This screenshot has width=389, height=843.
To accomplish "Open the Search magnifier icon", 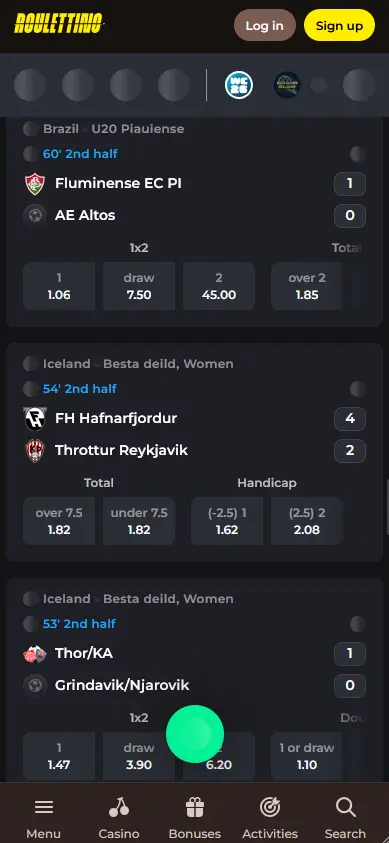I will (x=345, y=808).
